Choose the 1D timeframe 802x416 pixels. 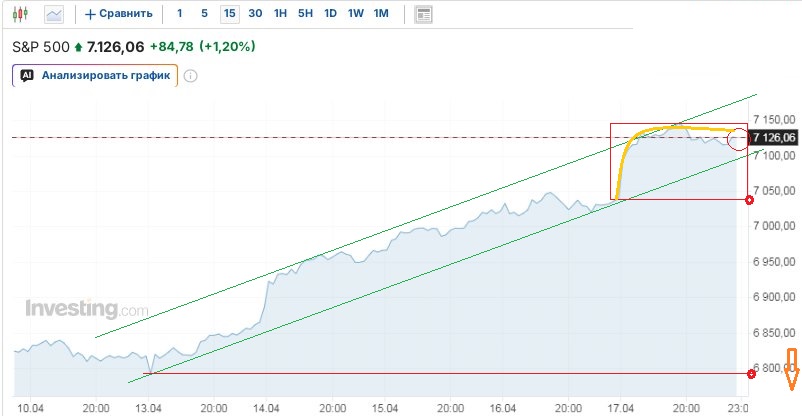click(331, 14)
